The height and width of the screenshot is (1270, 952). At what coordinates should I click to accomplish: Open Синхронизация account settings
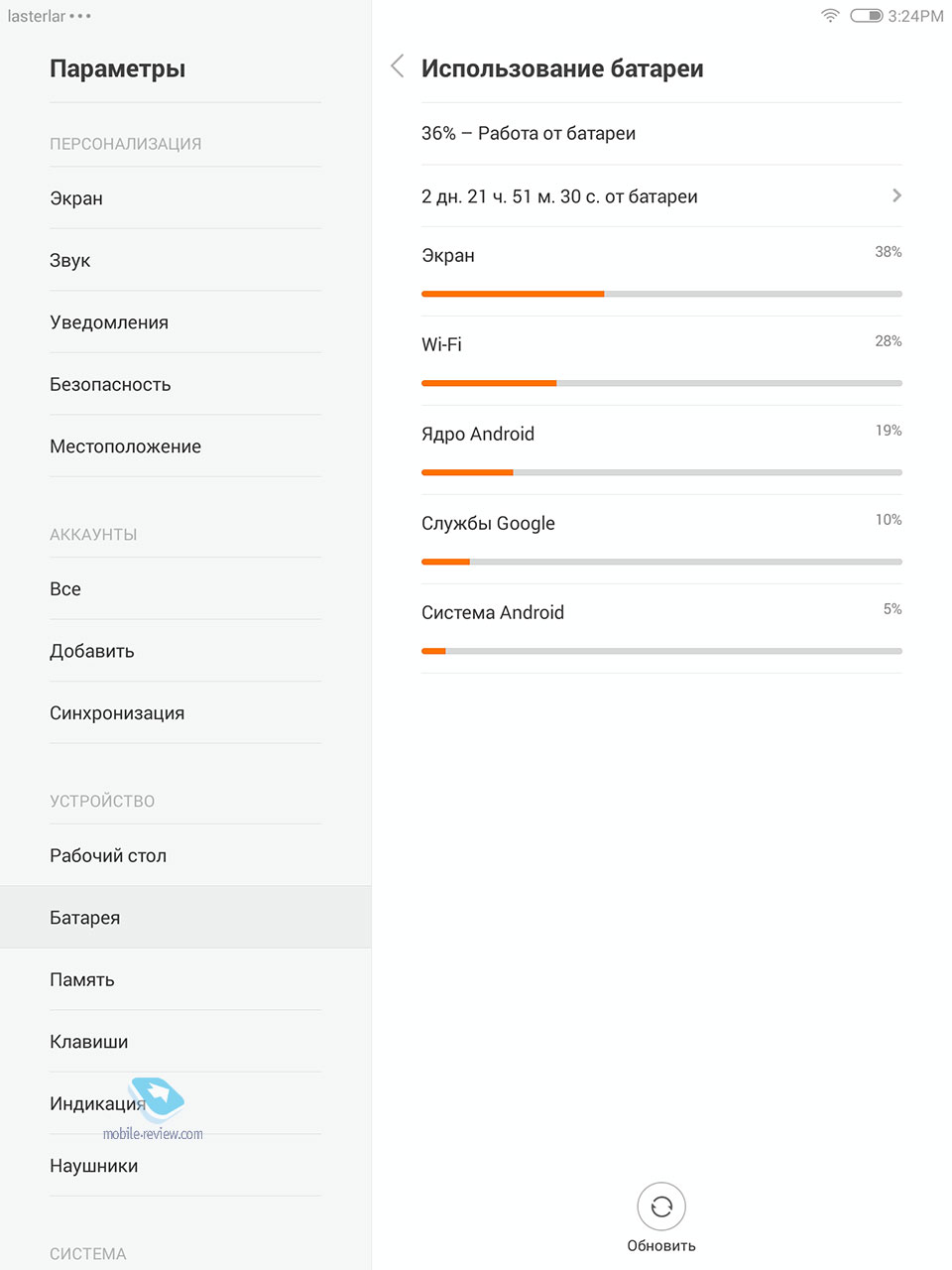click(x=185, y=713)
